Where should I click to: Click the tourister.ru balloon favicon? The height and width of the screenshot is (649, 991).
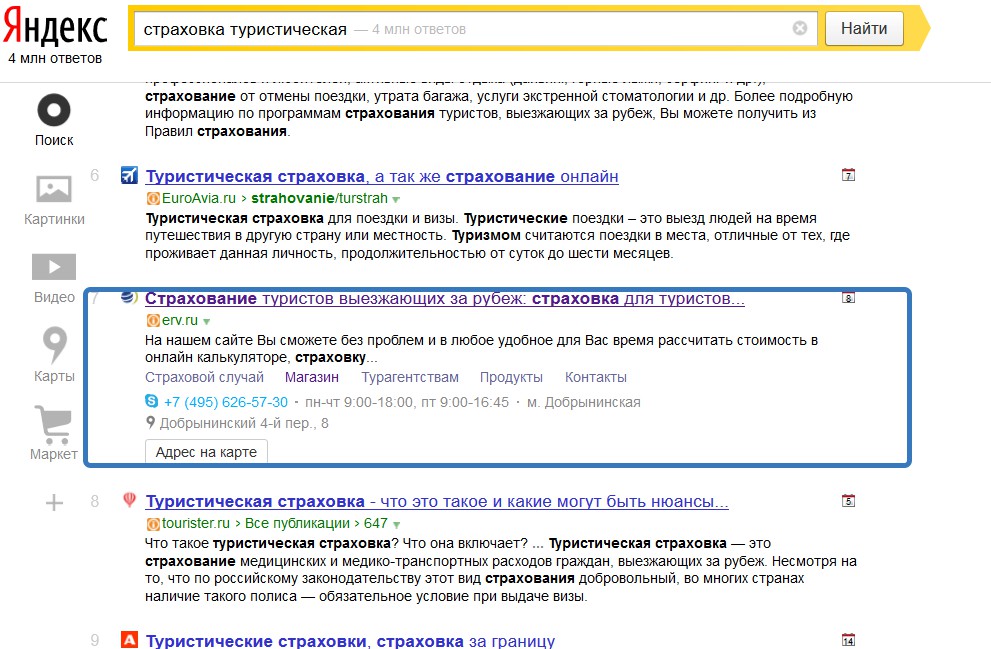click(129, 500)
